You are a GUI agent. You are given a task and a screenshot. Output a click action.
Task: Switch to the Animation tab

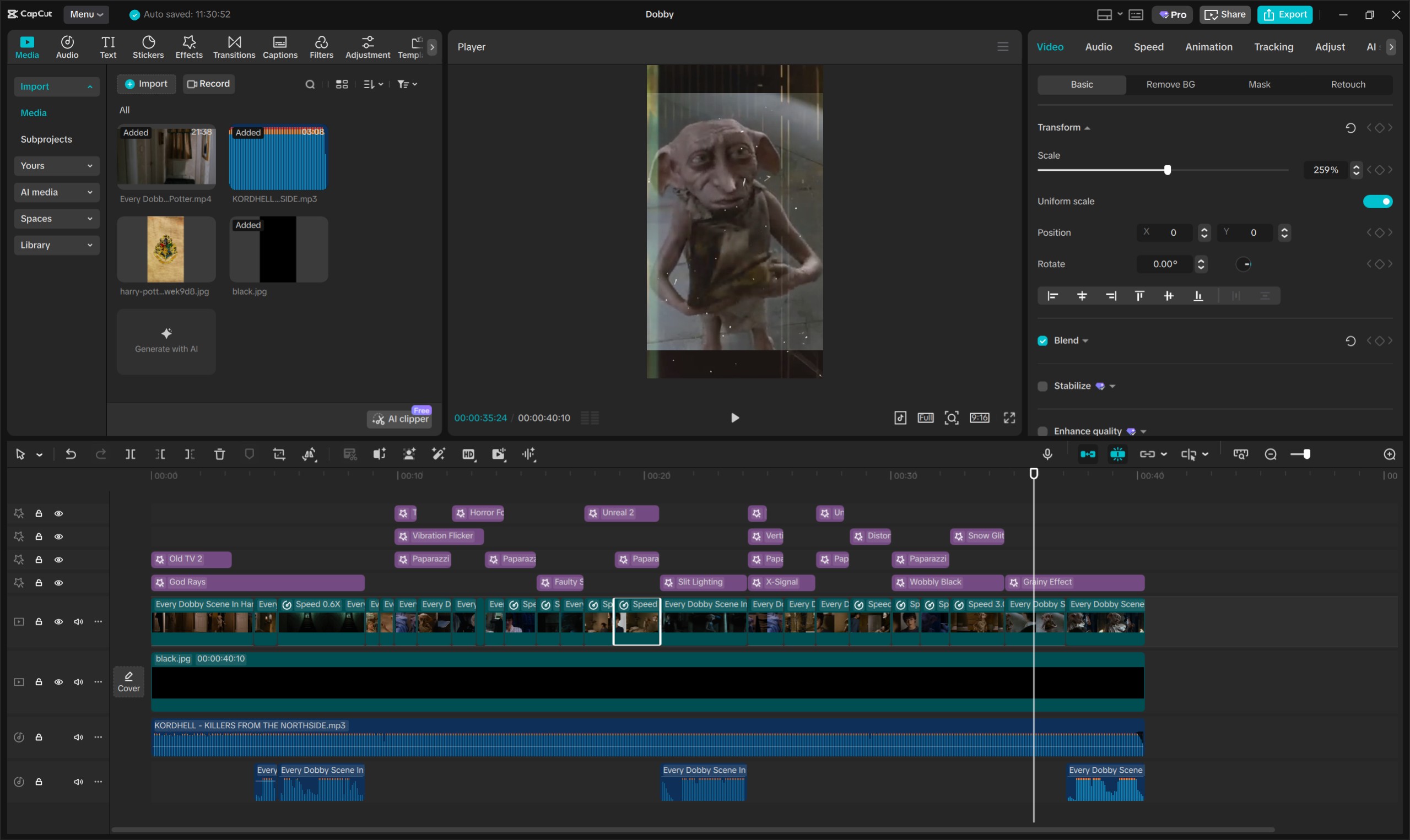(x=1208, y=47)
